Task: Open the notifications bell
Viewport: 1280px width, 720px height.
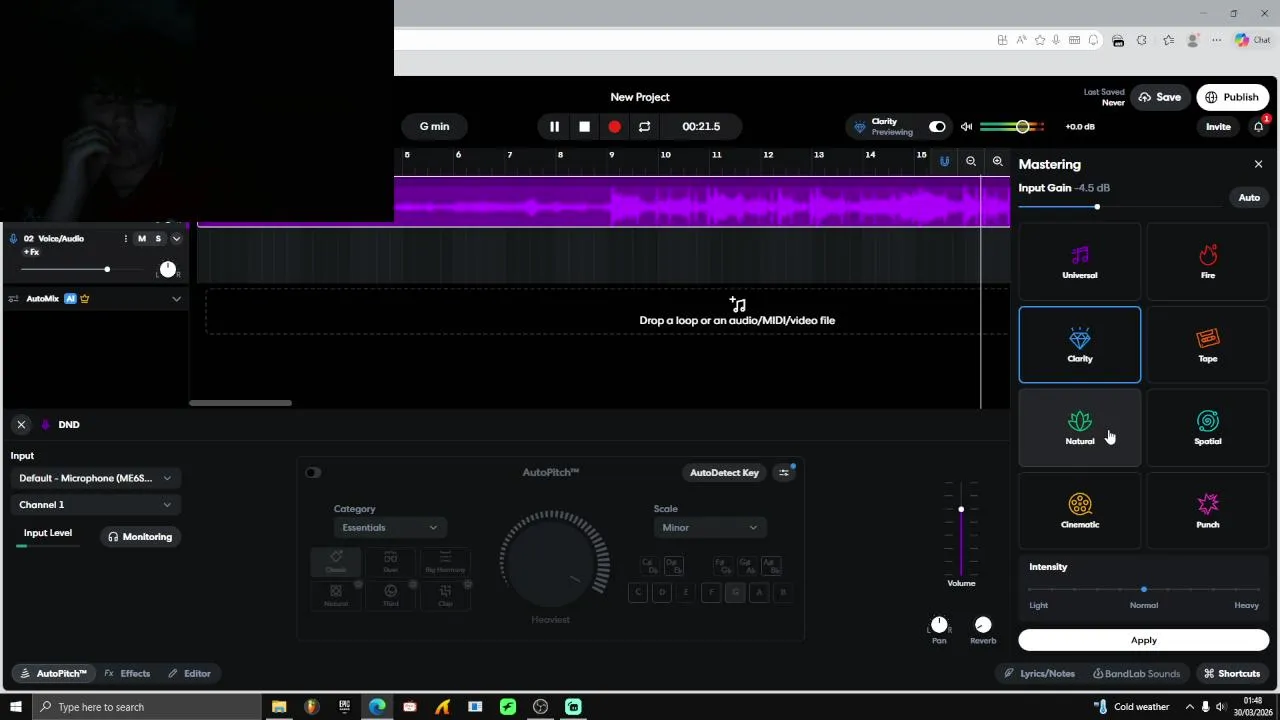Action: point(1259,127)
